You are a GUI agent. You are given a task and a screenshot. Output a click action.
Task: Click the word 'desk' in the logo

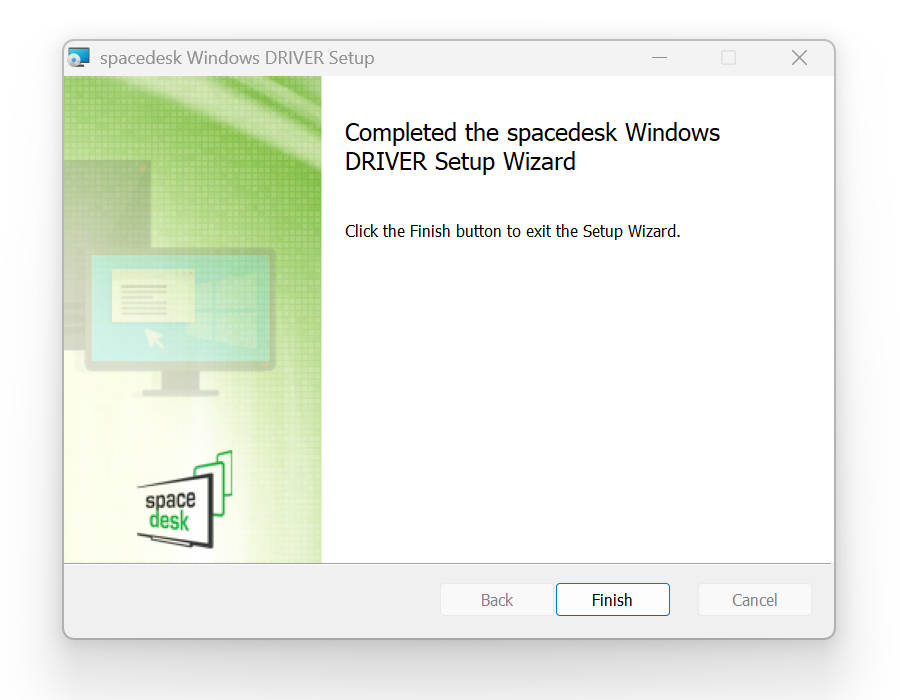point(169,520)
